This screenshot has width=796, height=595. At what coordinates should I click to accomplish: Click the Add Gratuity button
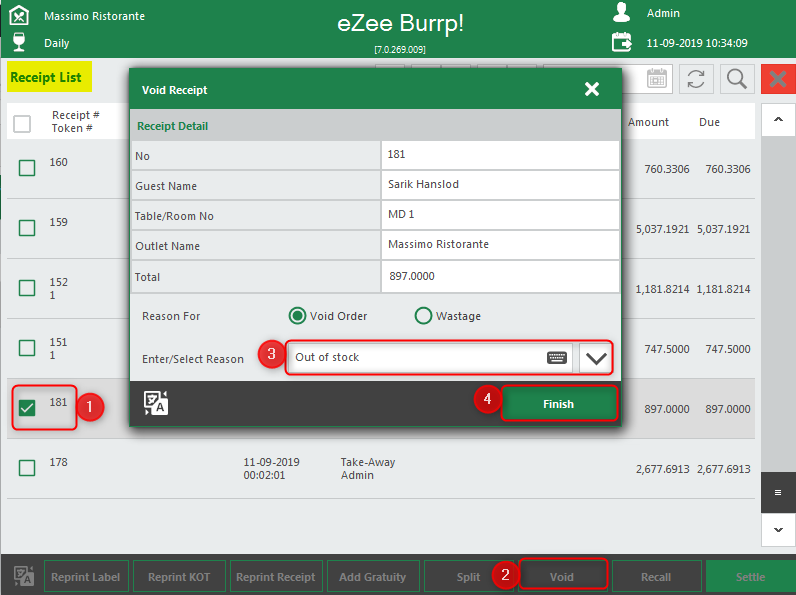tap(373, 577)
